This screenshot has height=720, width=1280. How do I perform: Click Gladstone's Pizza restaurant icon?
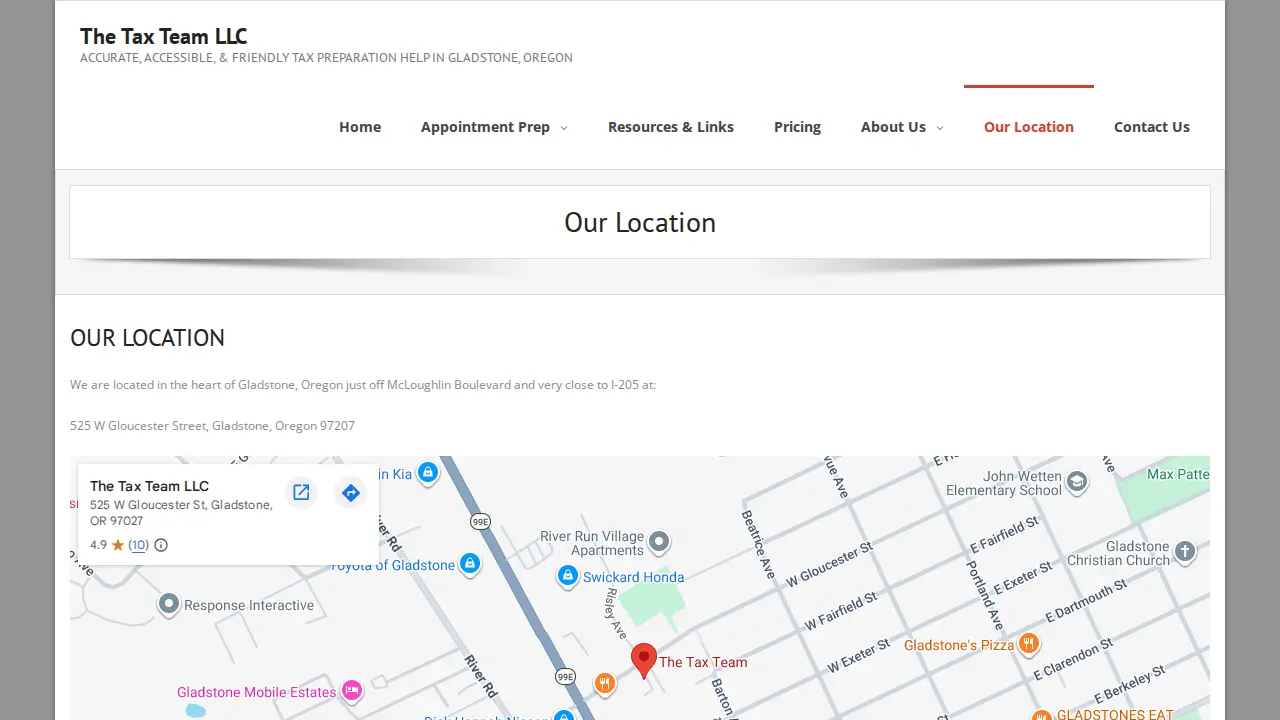pyautogui.click(x=1028, y=644)
